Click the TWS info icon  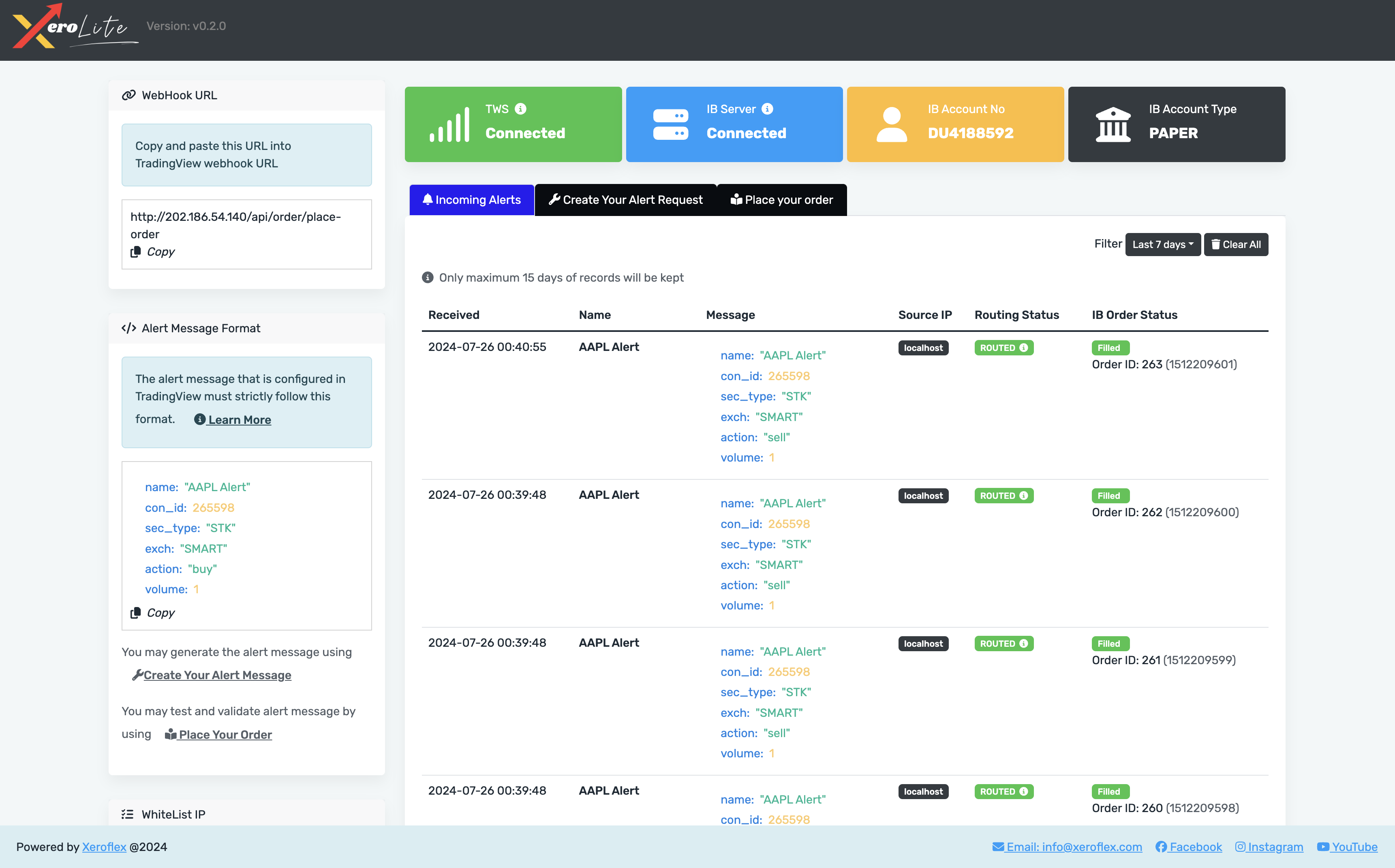[x=521, y=109]
